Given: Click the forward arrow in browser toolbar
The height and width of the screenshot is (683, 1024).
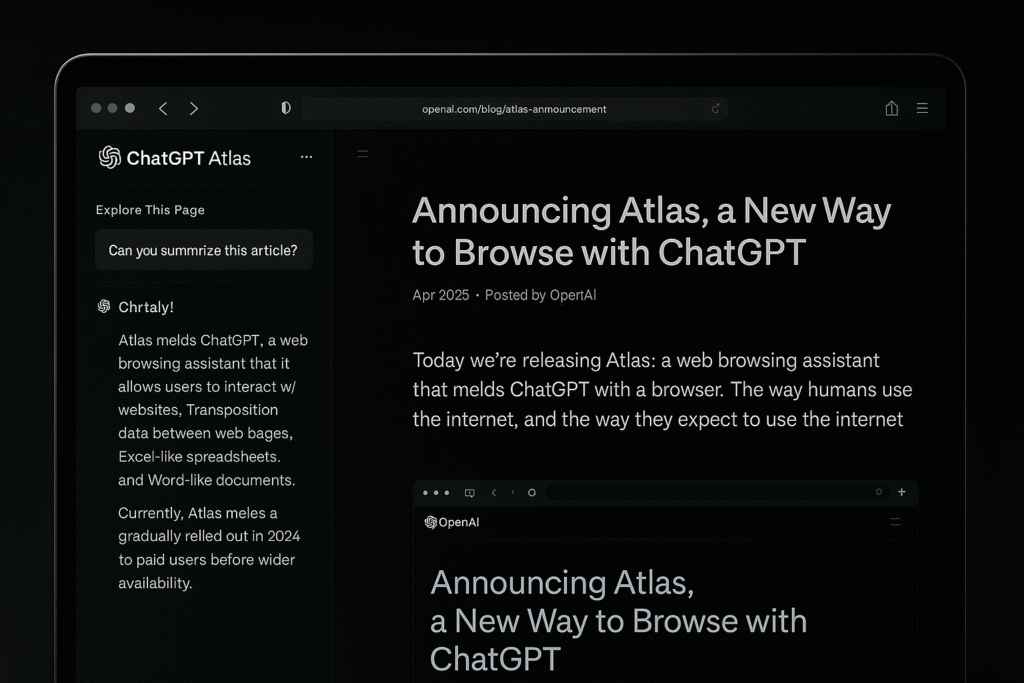Looking at the screenshot, I should pyautogui.click(x=194, y=108).
